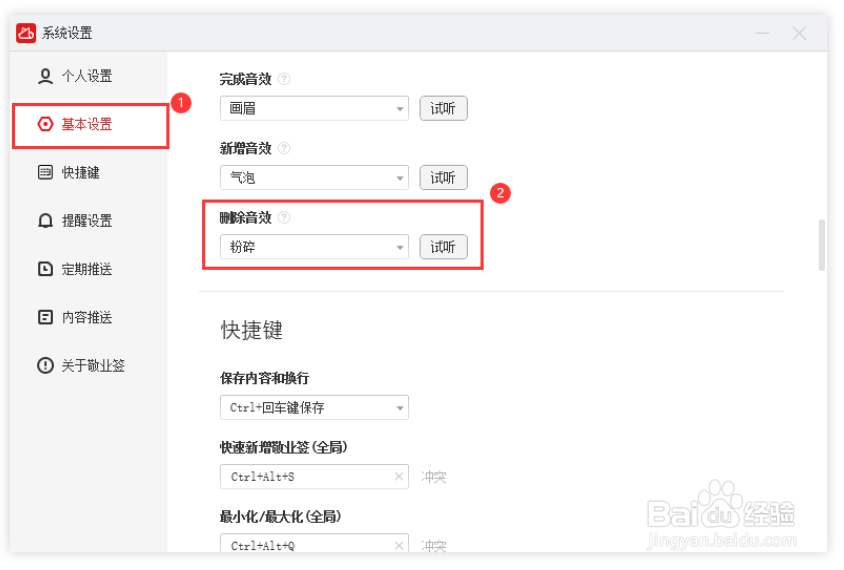Click the 内容推送 icon in sidebar
Screen dimensions: 844x570
[x=45, y=317]
